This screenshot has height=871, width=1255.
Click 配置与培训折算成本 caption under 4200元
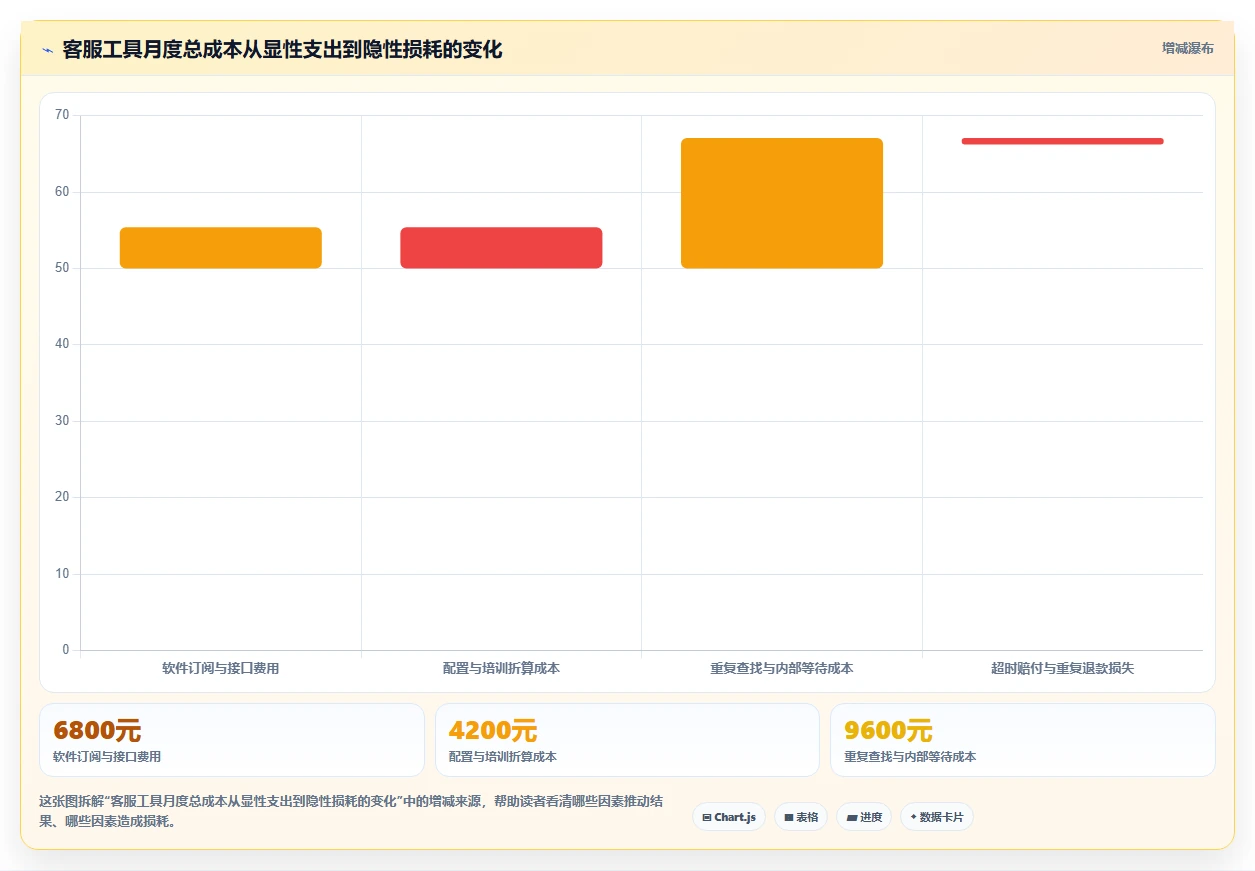tap(503, 757)
